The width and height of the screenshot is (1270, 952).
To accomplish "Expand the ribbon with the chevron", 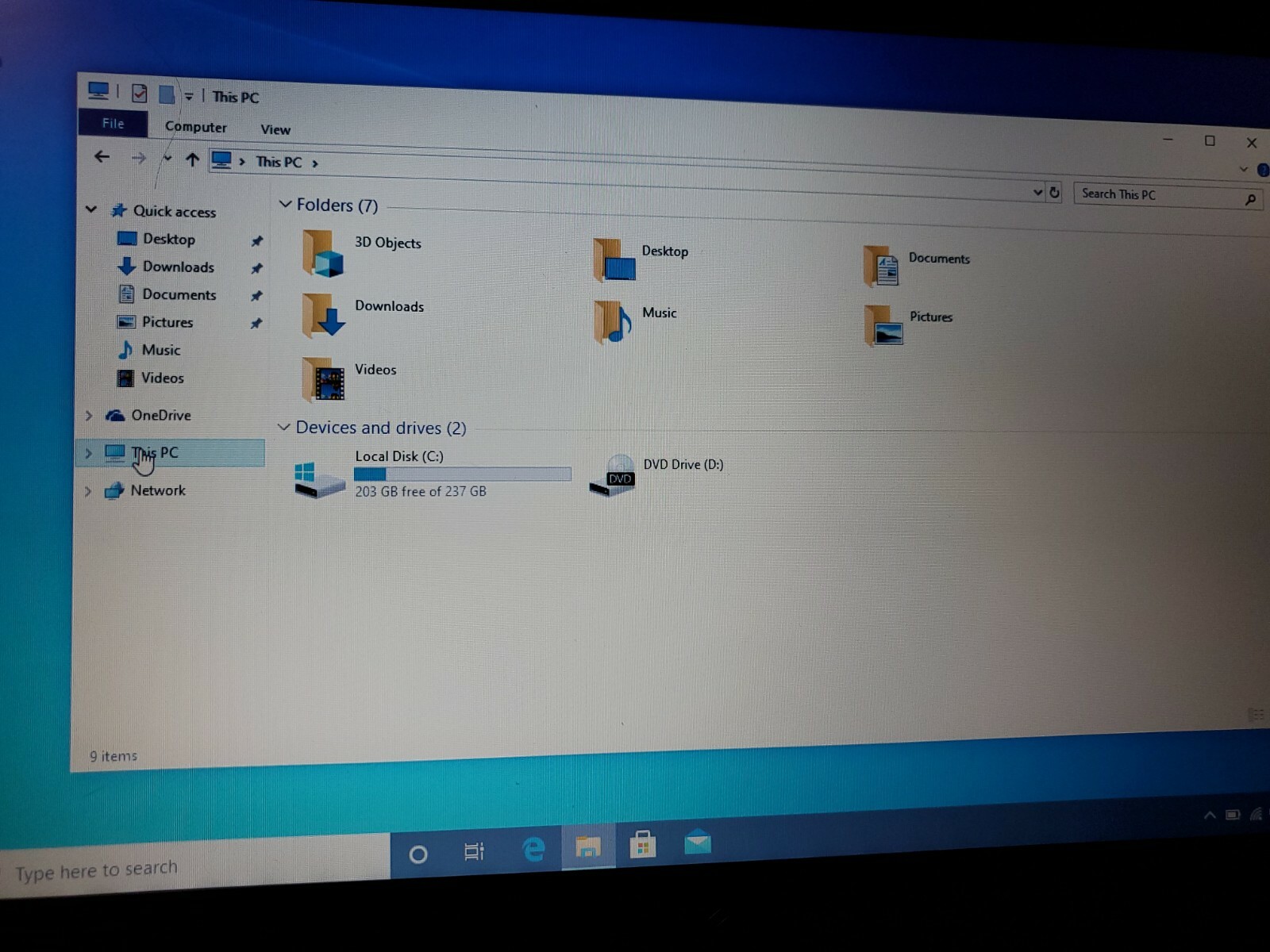I will (x=1244, y=169).
